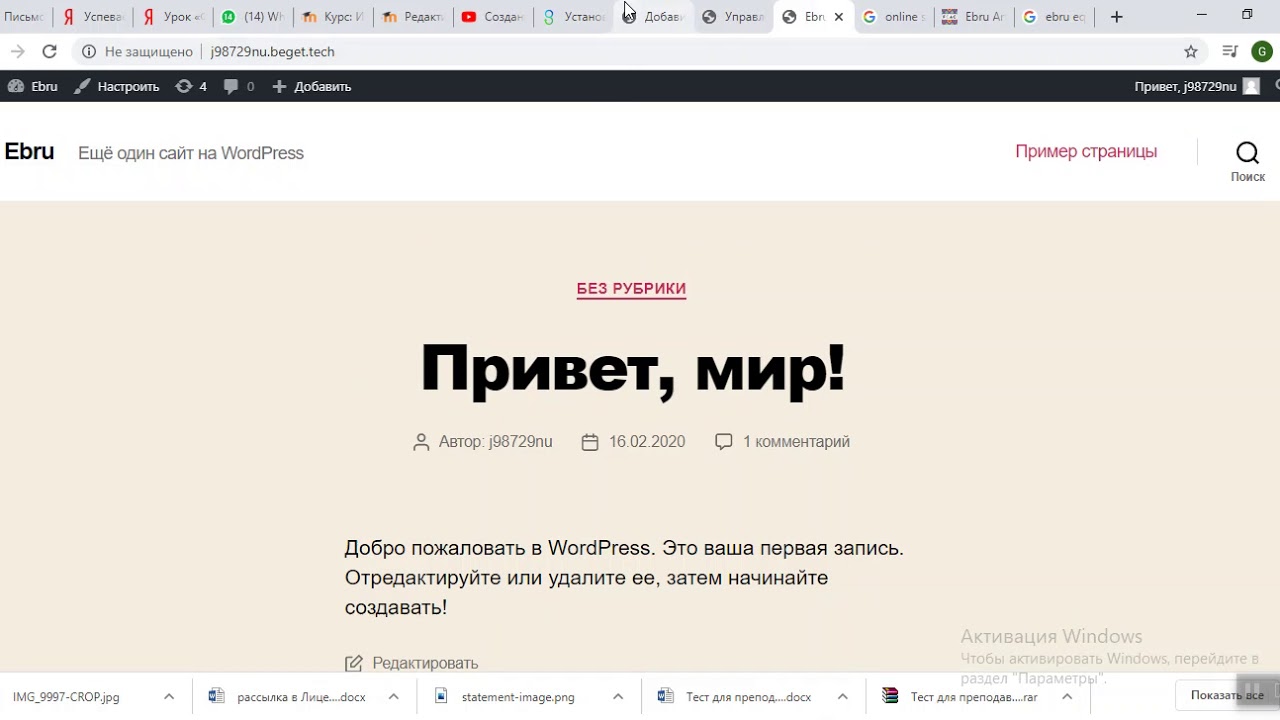Screen dimensions: 1280x720
Task: Switch to the Урок browser tab
Action: point(172,17)
